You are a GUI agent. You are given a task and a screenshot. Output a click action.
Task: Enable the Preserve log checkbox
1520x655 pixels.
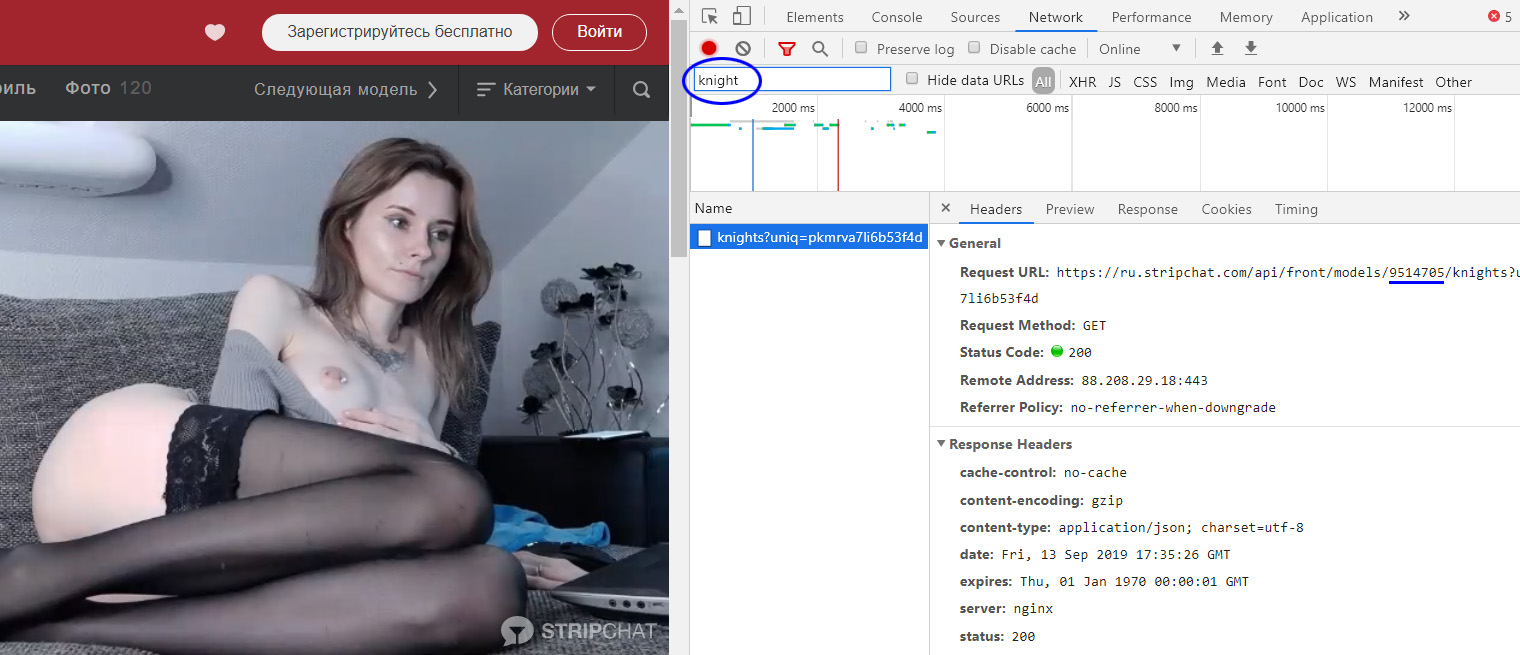tap(861, 48)
